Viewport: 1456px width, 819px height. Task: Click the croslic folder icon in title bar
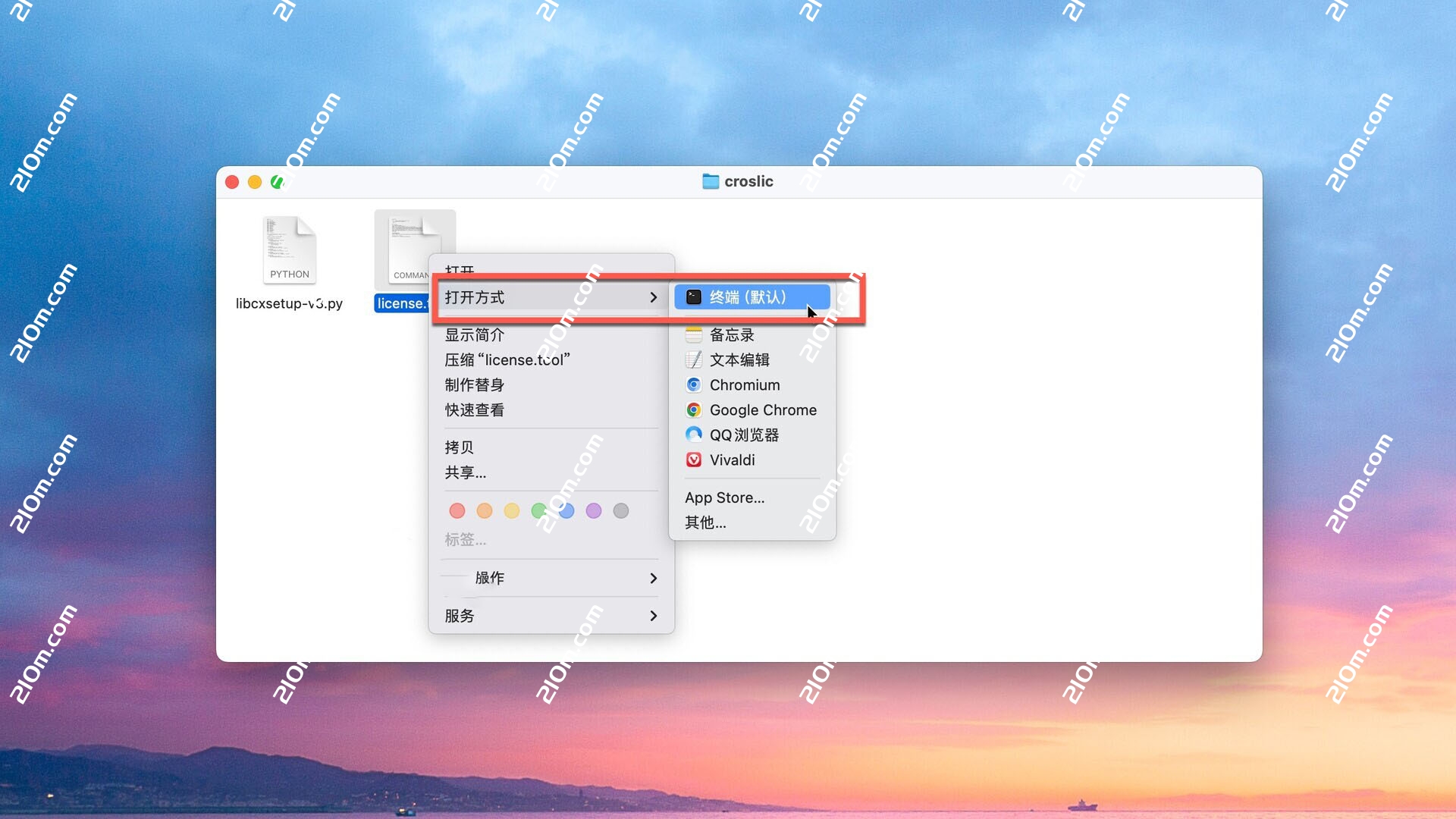(710, 181)
